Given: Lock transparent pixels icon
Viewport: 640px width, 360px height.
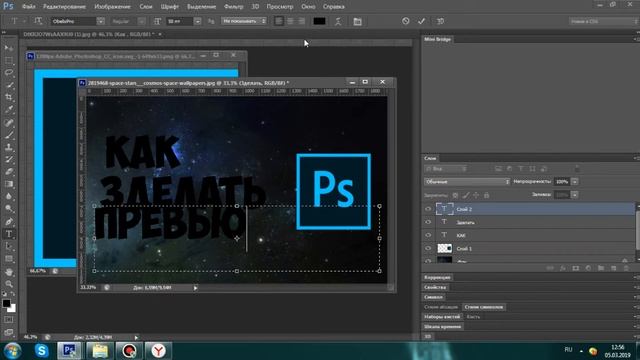Looking at the screenshot, I should pos(456,196).
